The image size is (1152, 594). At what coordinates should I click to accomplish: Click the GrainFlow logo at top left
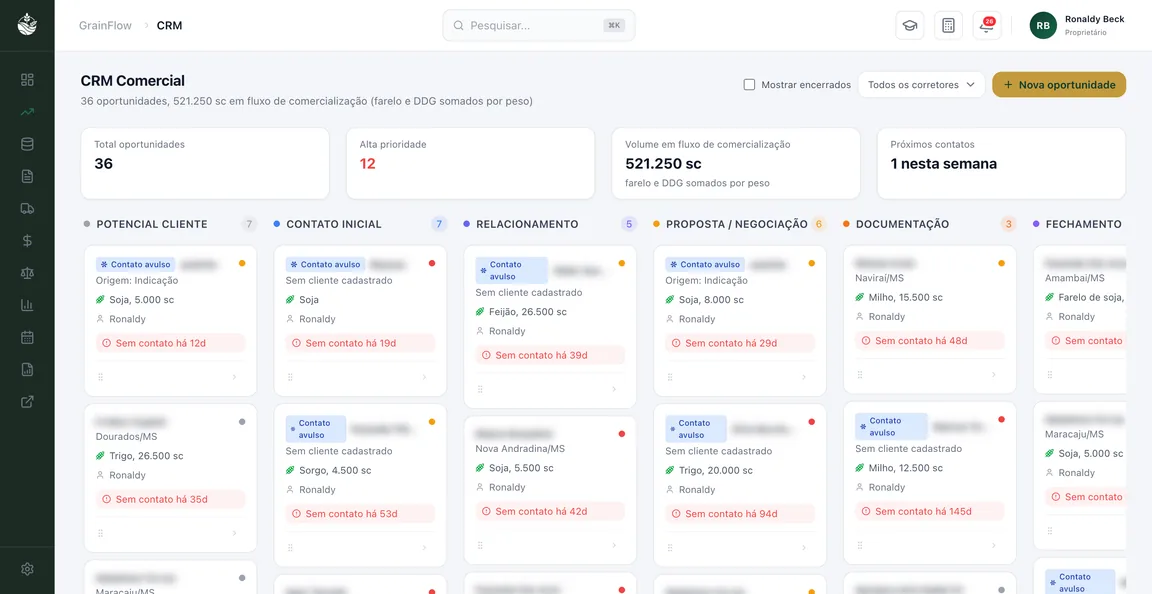click(x=27, y=24)
